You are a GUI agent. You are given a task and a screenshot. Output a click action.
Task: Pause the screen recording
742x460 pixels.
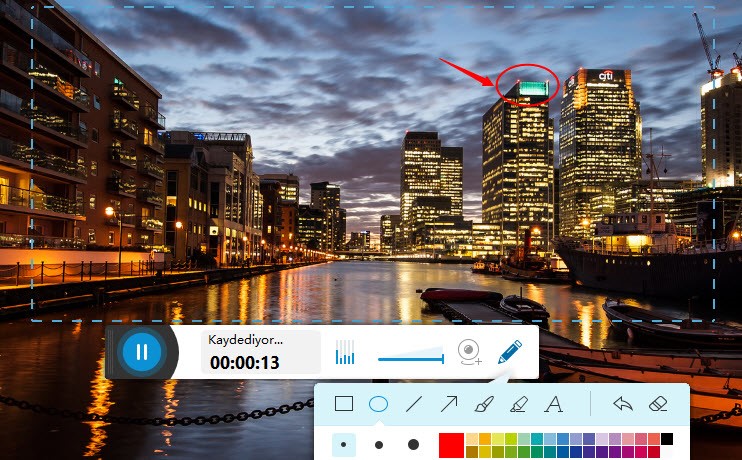[141, 352]
